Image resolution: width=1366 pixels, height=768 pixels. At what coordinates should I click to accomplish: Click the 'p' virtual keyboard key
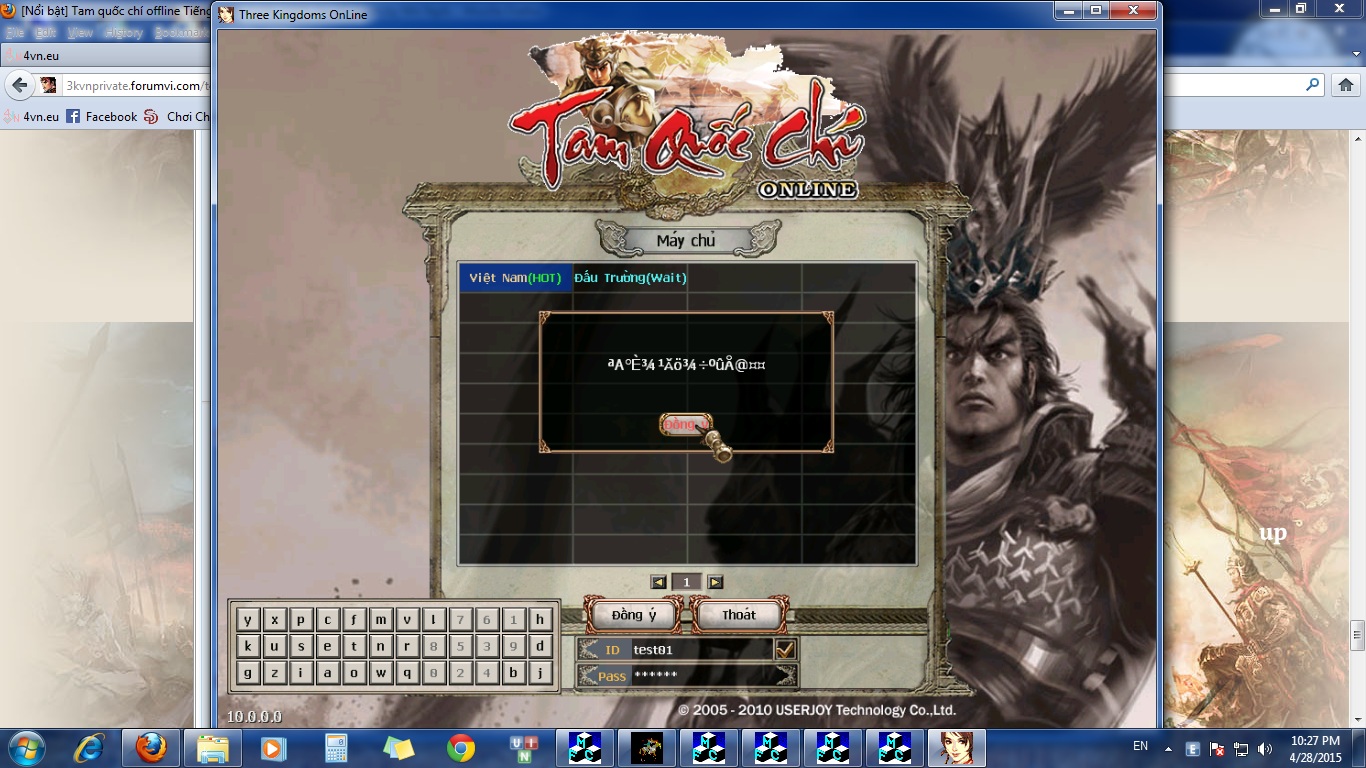[301, 619]
